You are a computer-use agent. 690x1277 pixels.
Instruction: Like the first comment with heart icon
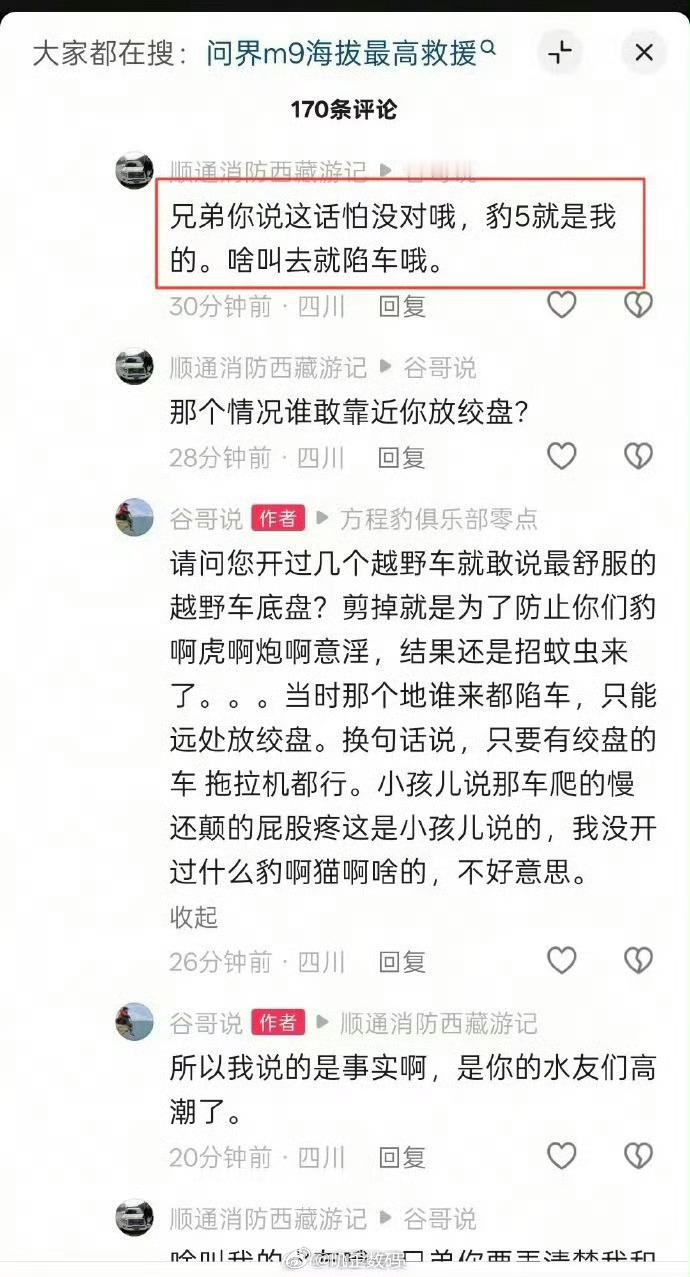tap(561, 304)
